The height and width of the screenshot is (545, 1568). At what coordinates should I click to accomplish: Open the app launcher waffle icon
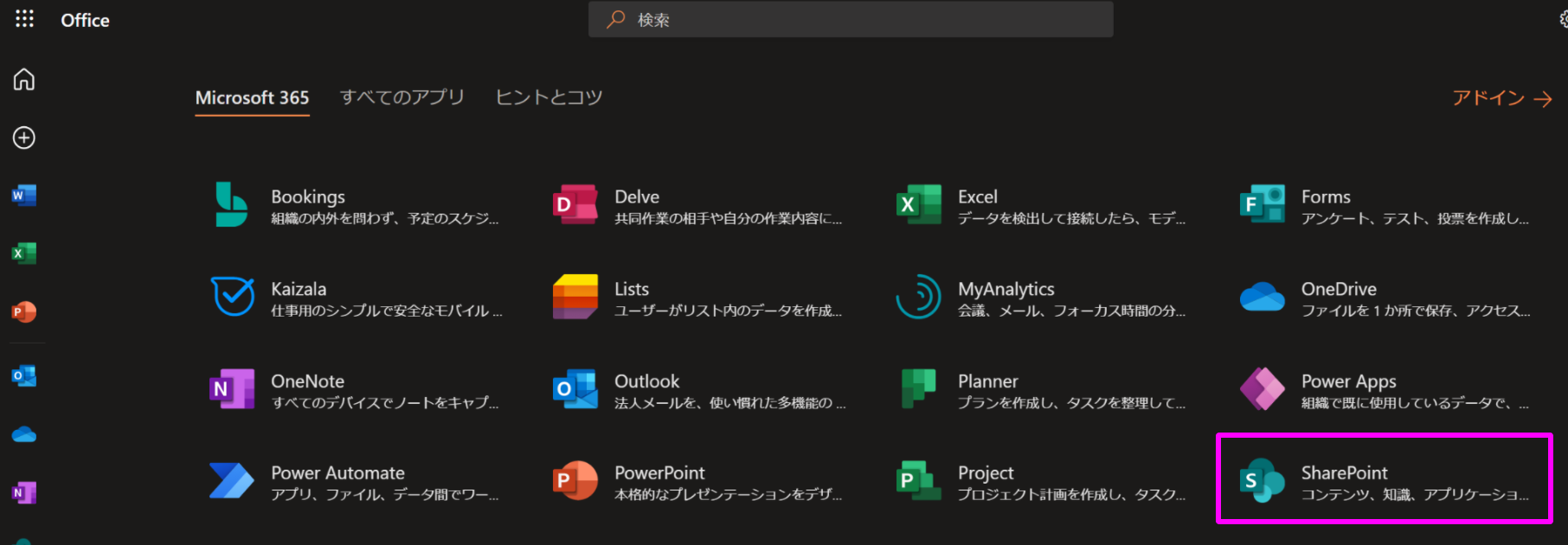pos(24,19)
